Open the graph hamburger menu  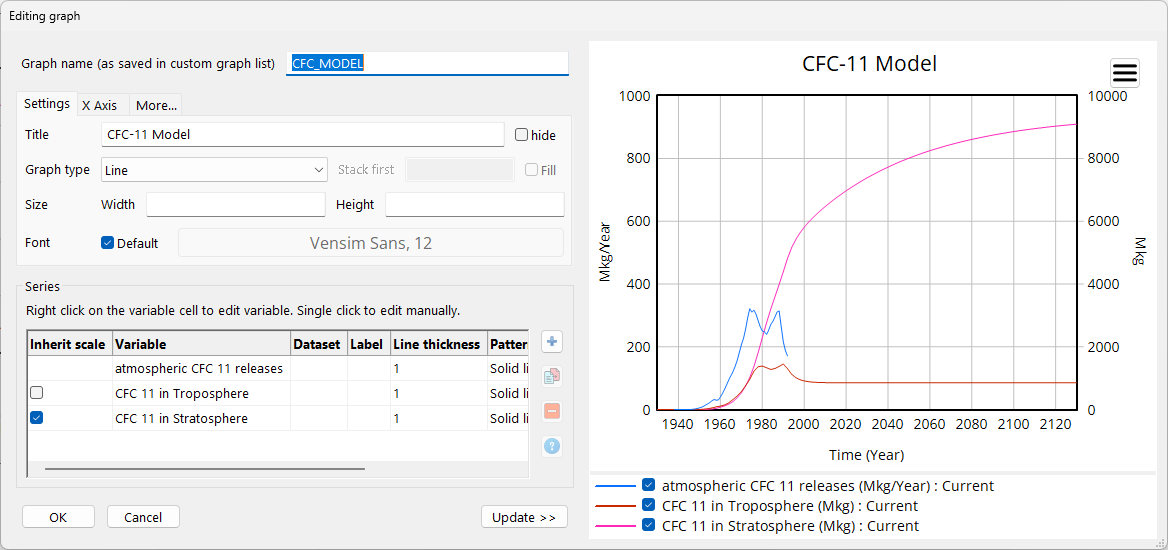pos(1125,73)
